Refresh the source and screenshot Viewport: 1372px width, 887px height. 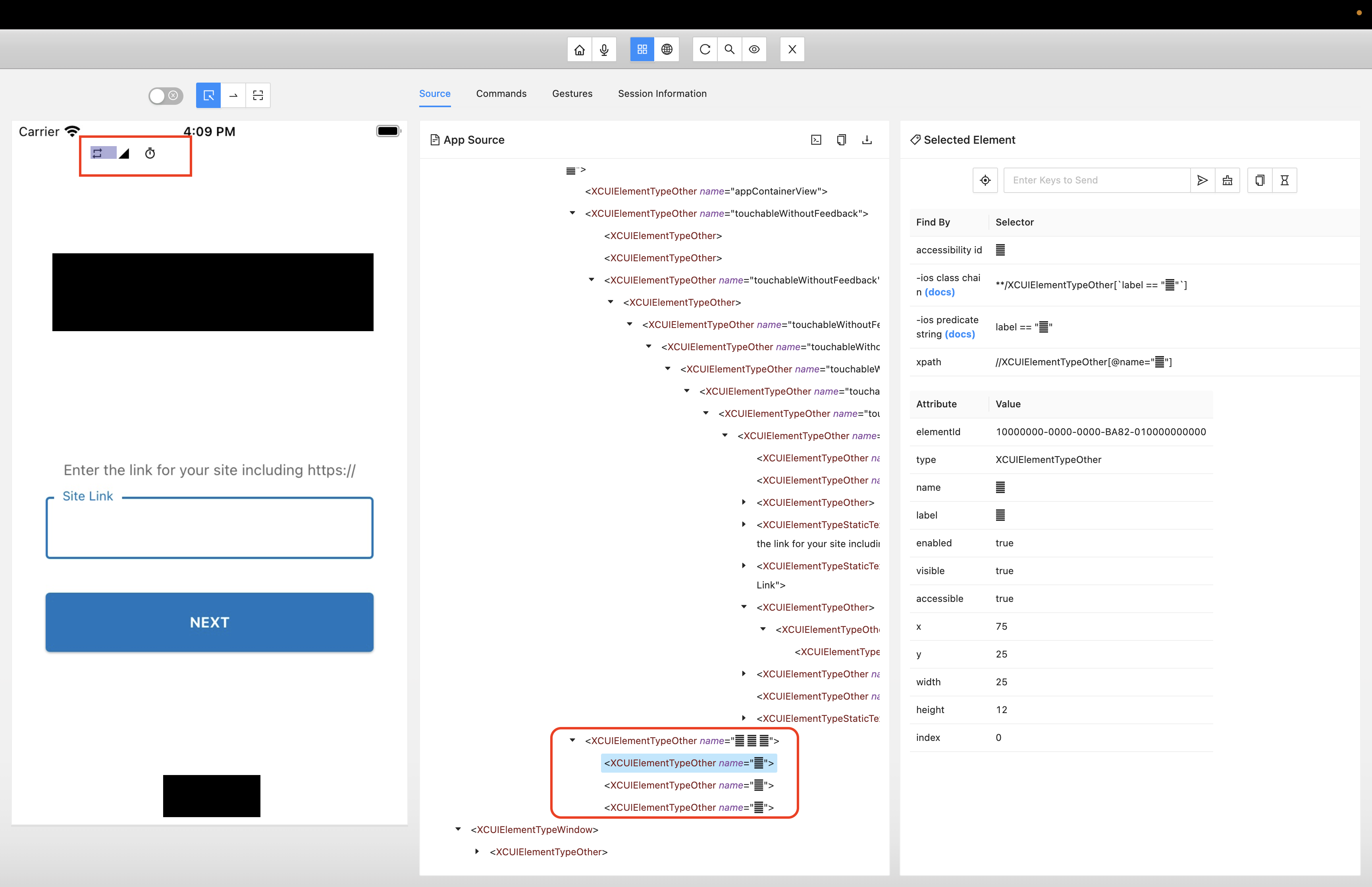705,49
